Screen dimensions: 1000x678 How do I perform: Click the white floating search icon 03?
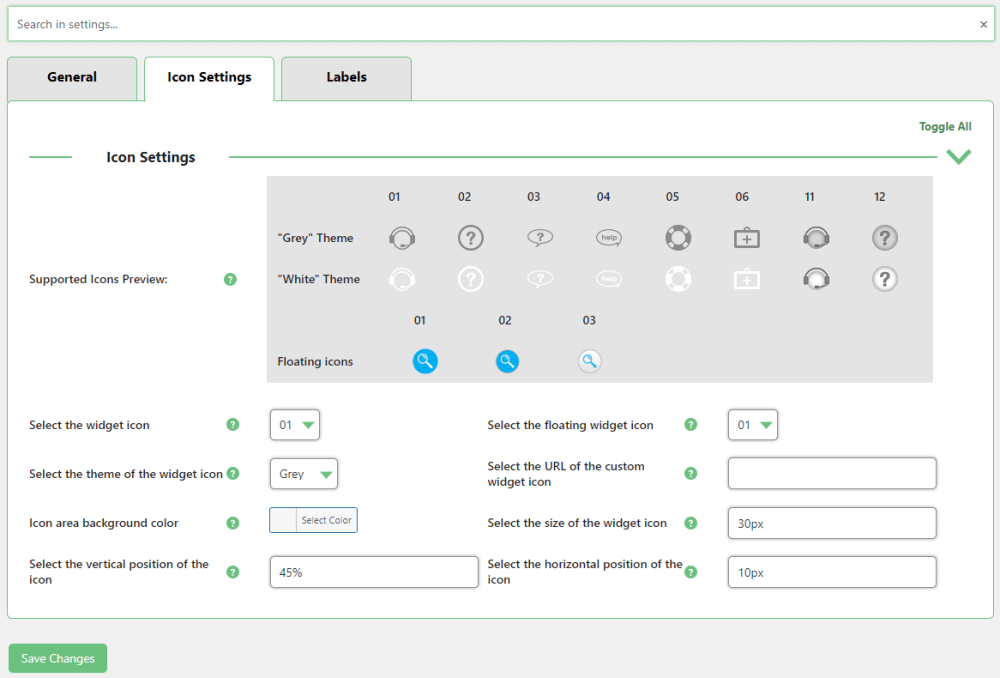589,362
